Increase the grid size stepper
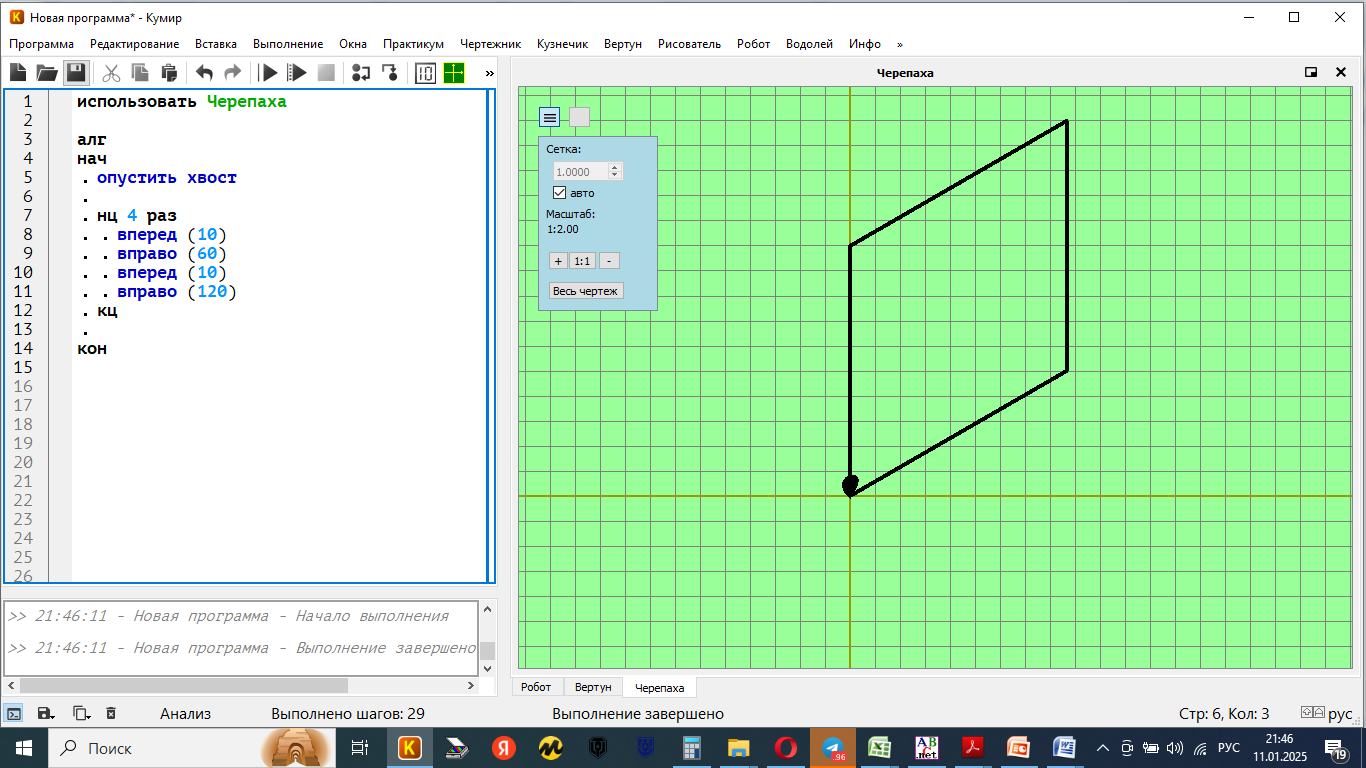 click(x=615, y=168)
